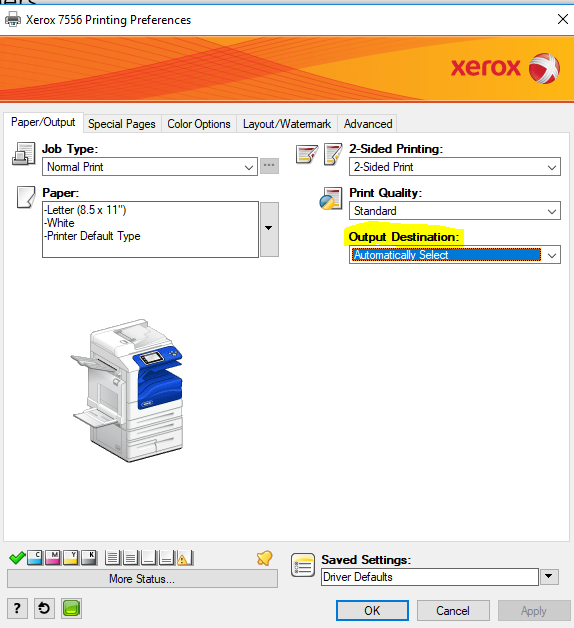This screenshot has width=574, height=628.
Task: Open the Print Quality dropdown
Action: [x=455, y=211]
